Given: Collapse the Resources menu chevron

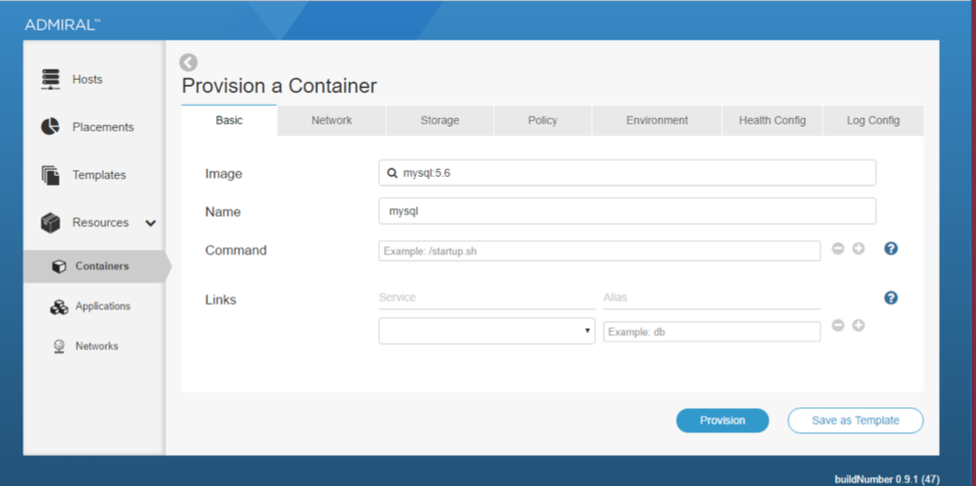Looking at the screenshot, I should pos(151,223).
